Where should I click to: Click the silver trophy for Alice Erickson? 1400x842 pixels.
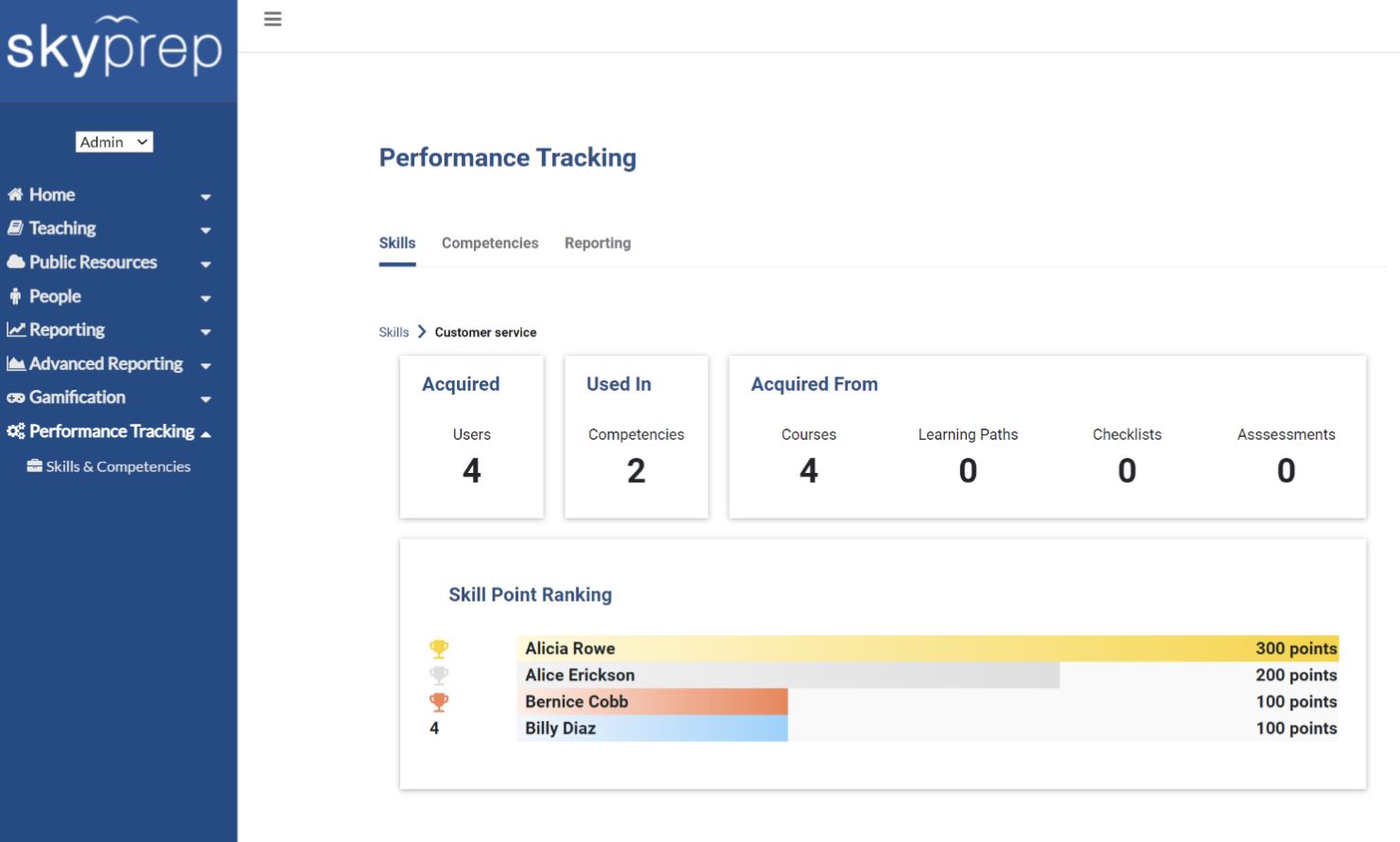coord(439,675)
